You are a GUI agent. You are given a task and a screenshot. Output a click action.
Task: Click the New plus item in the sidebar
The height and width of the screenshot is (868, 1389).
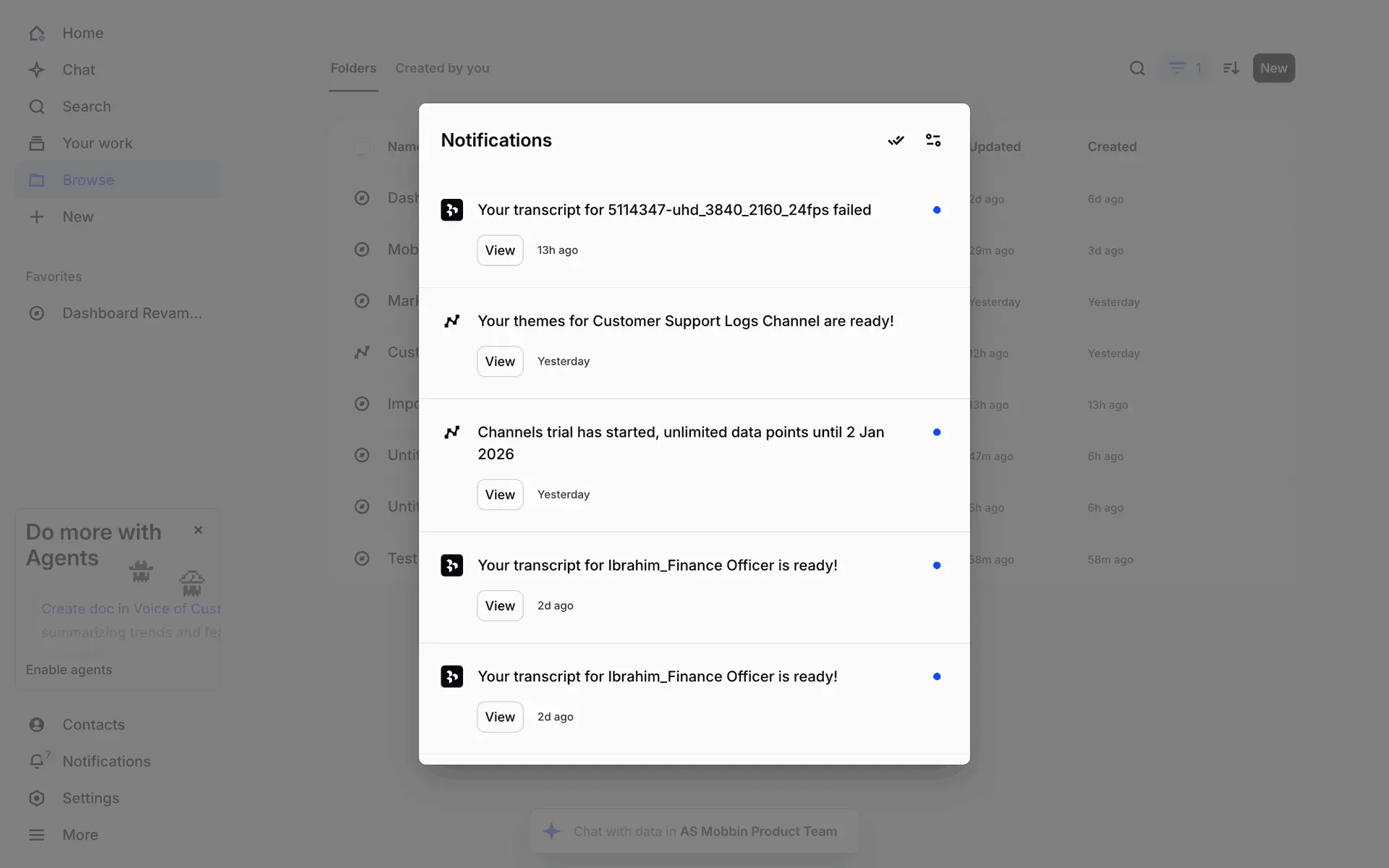[77, 217]
